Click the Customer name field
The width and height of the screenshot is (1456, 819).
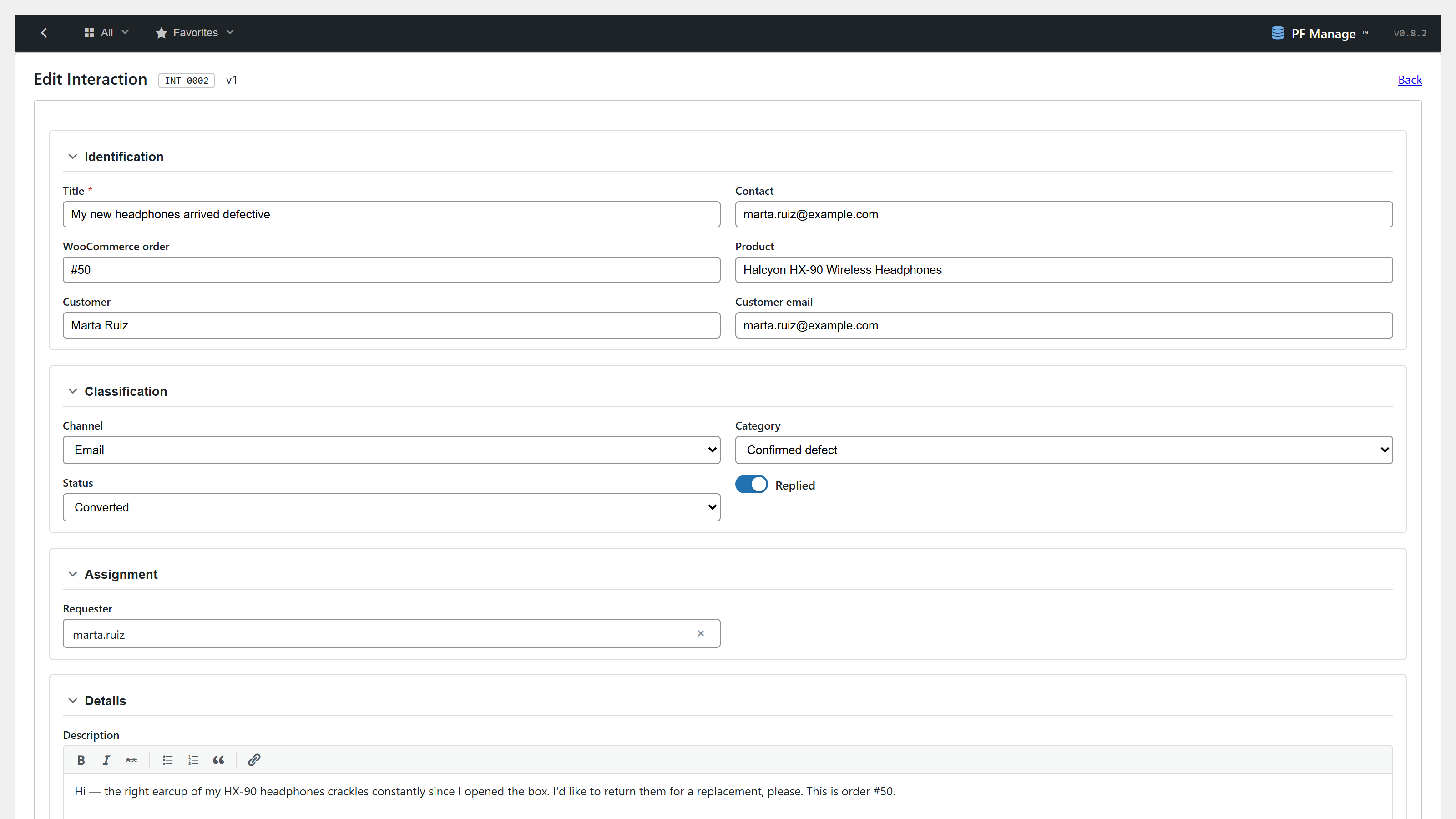coord(391,325)
